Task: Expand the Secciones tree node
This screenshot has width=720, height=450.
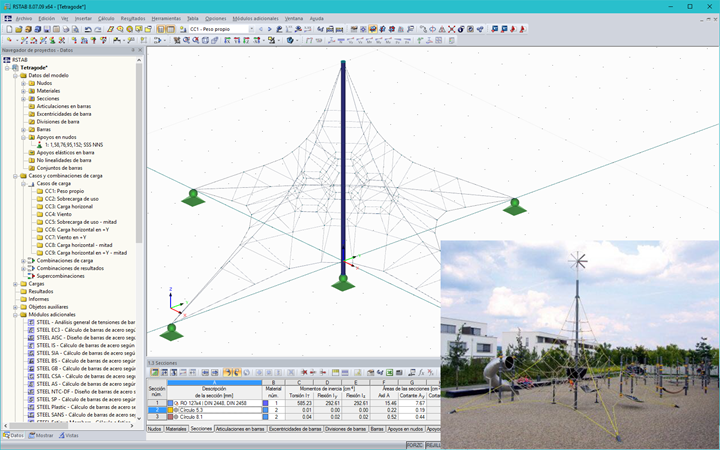Action: point(23,99)
